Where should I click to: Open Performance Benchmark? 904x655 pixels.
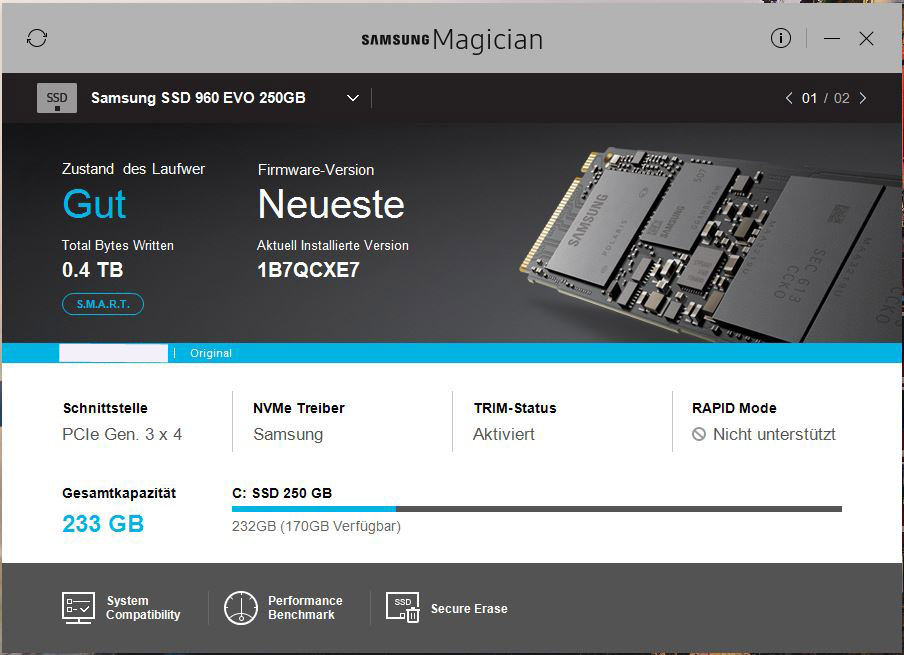pyautogui.click(x=305, y=608)
